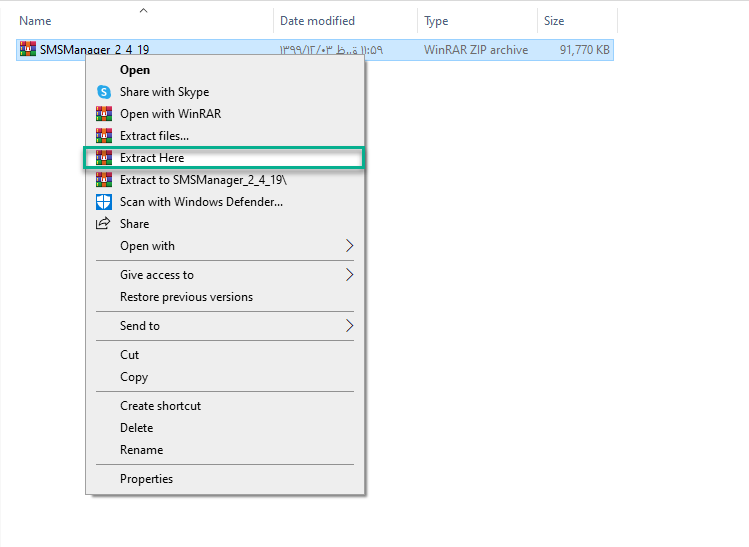
Task: Open the Open with submenu
Action: point(225,246)
